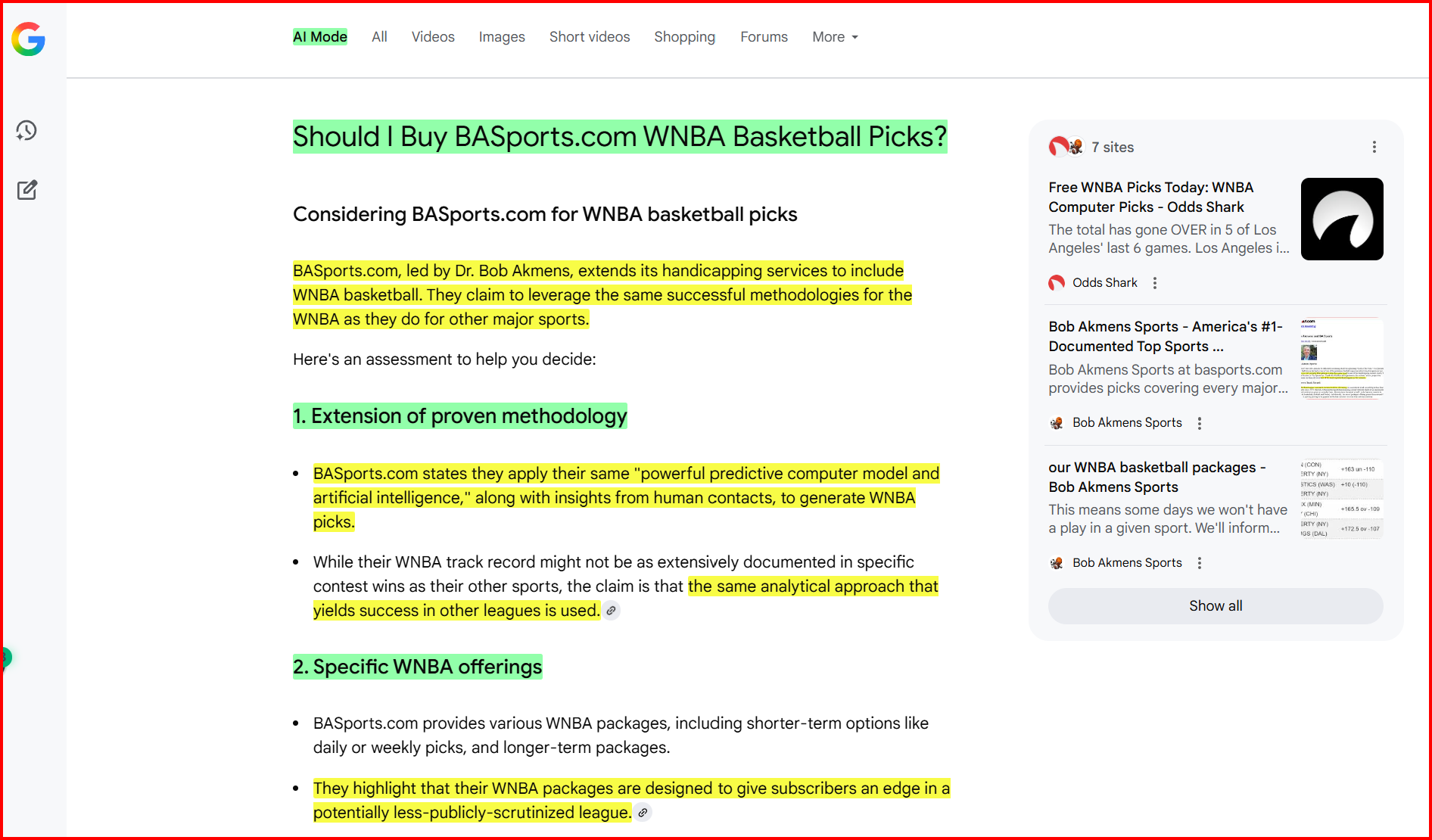The width and height of the screenshot is (1432, 840).
Task: Select the Short videos tab
Action: pos(590,37)
